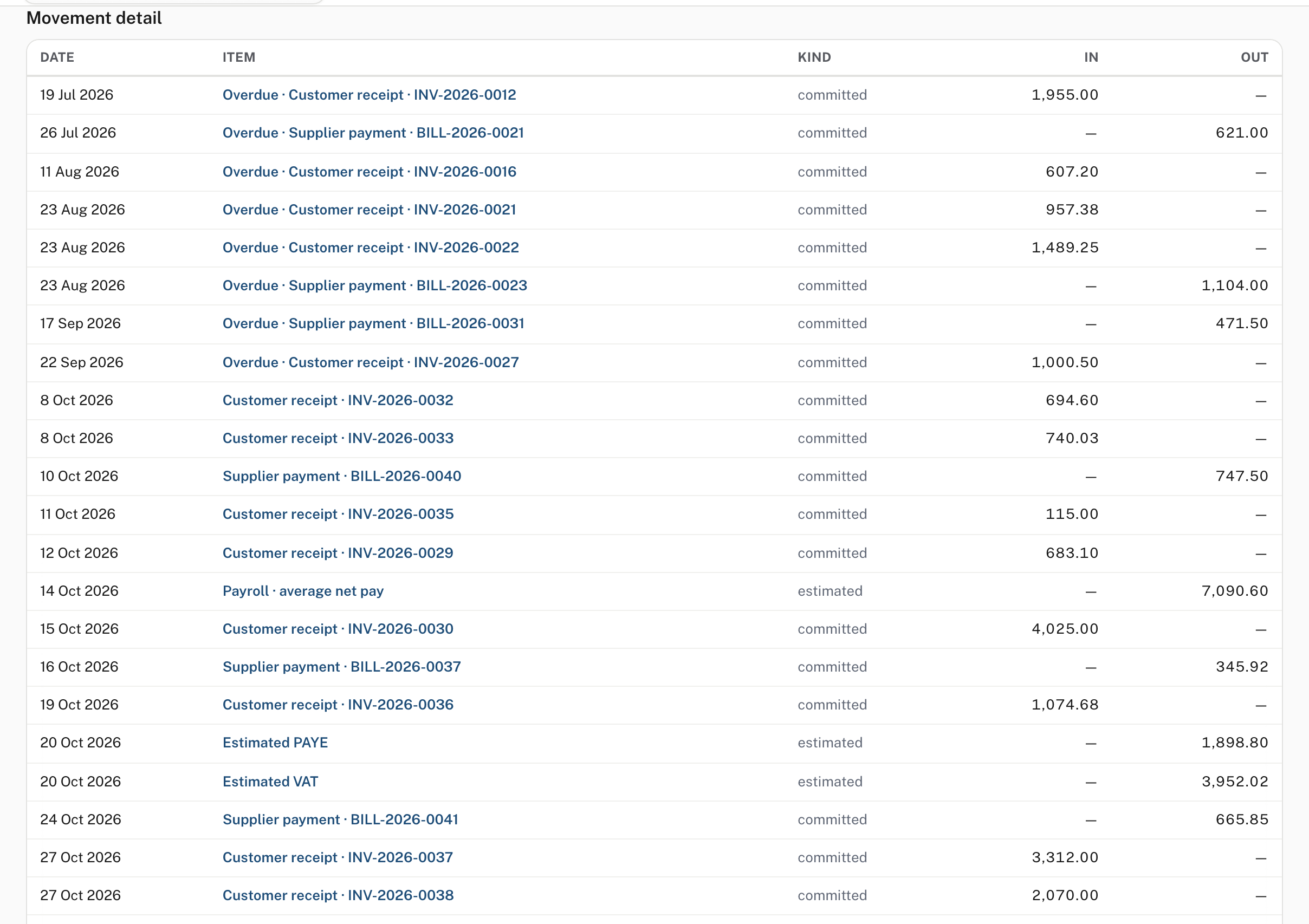The image size is (1309, 924).
Task: Open Overdue Supplier payment BILL-2026-0031
Action: point(373,324)
